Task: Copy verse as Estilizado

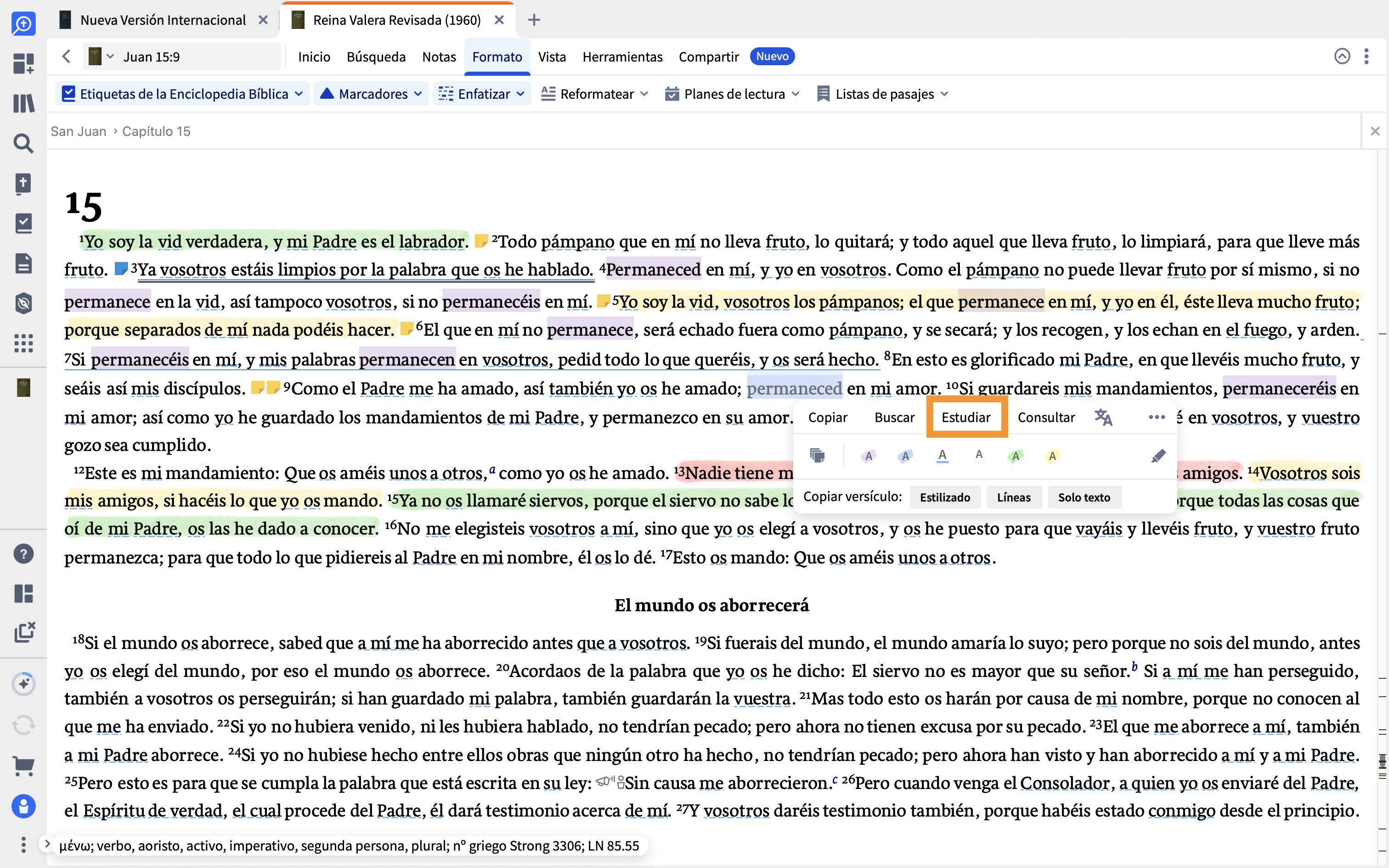Action: (x=945, y=497)
